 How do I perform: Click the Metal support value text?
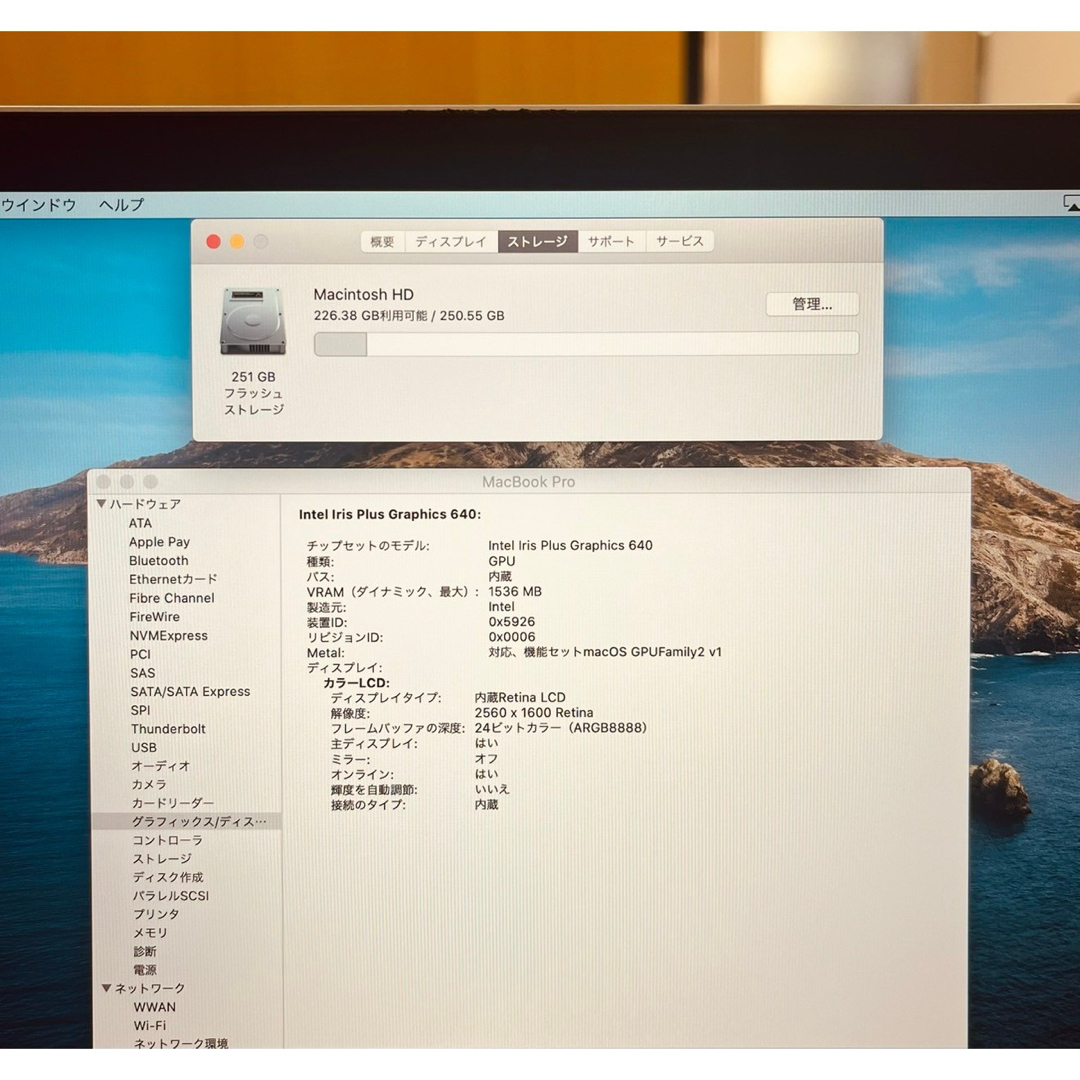click(605, 652)
